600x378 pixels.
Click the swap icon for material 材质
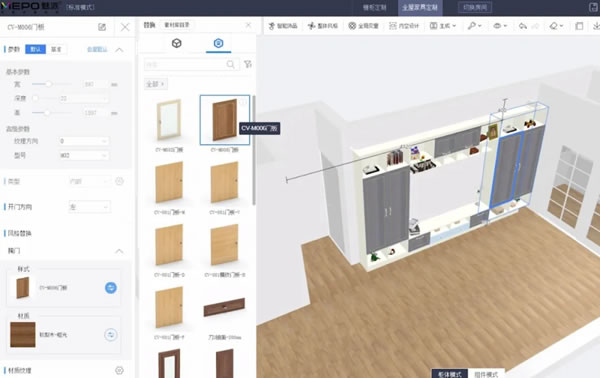click(x=111, y=335)
